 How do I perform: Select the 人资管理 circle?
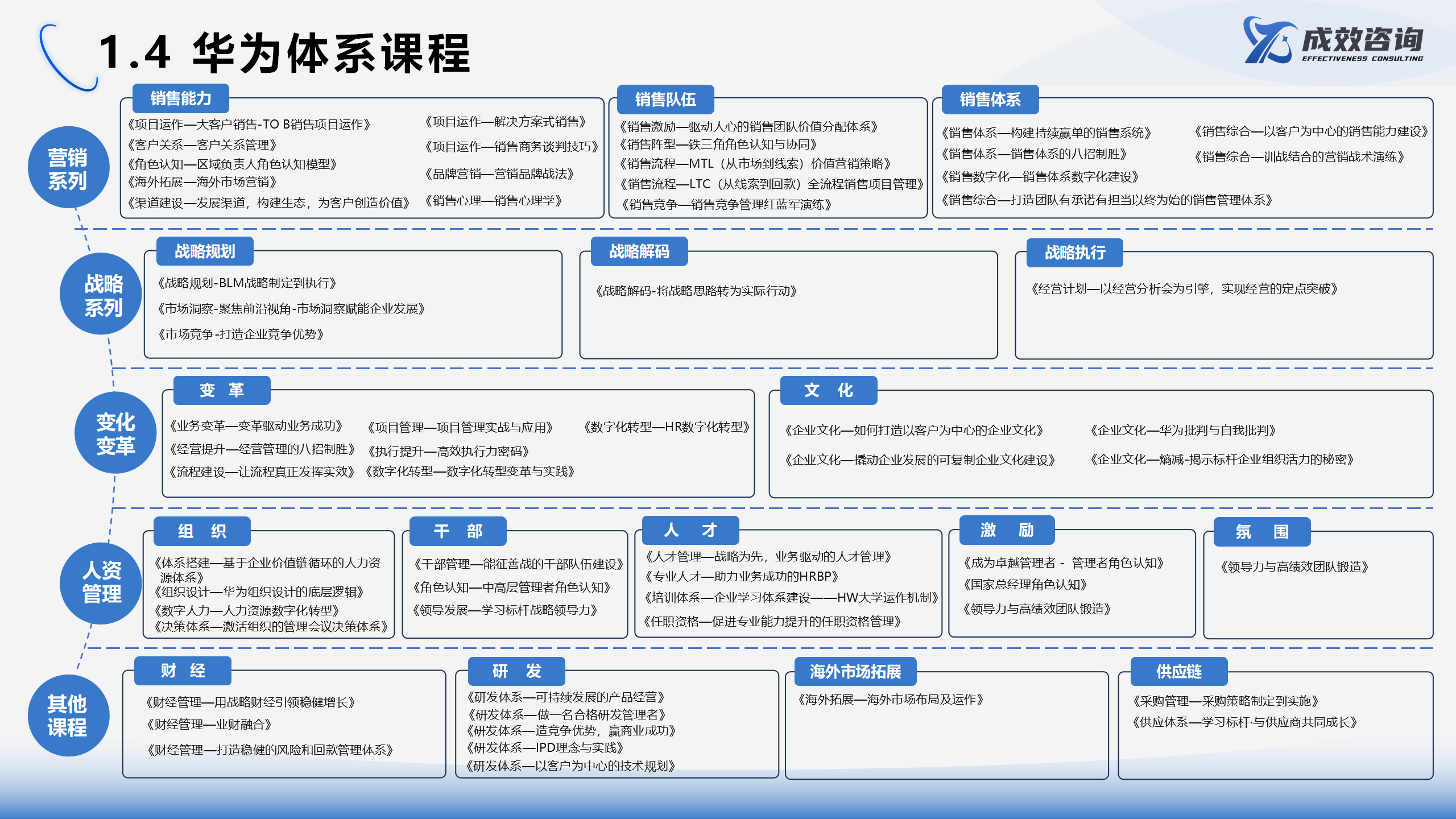click(101, 583)
